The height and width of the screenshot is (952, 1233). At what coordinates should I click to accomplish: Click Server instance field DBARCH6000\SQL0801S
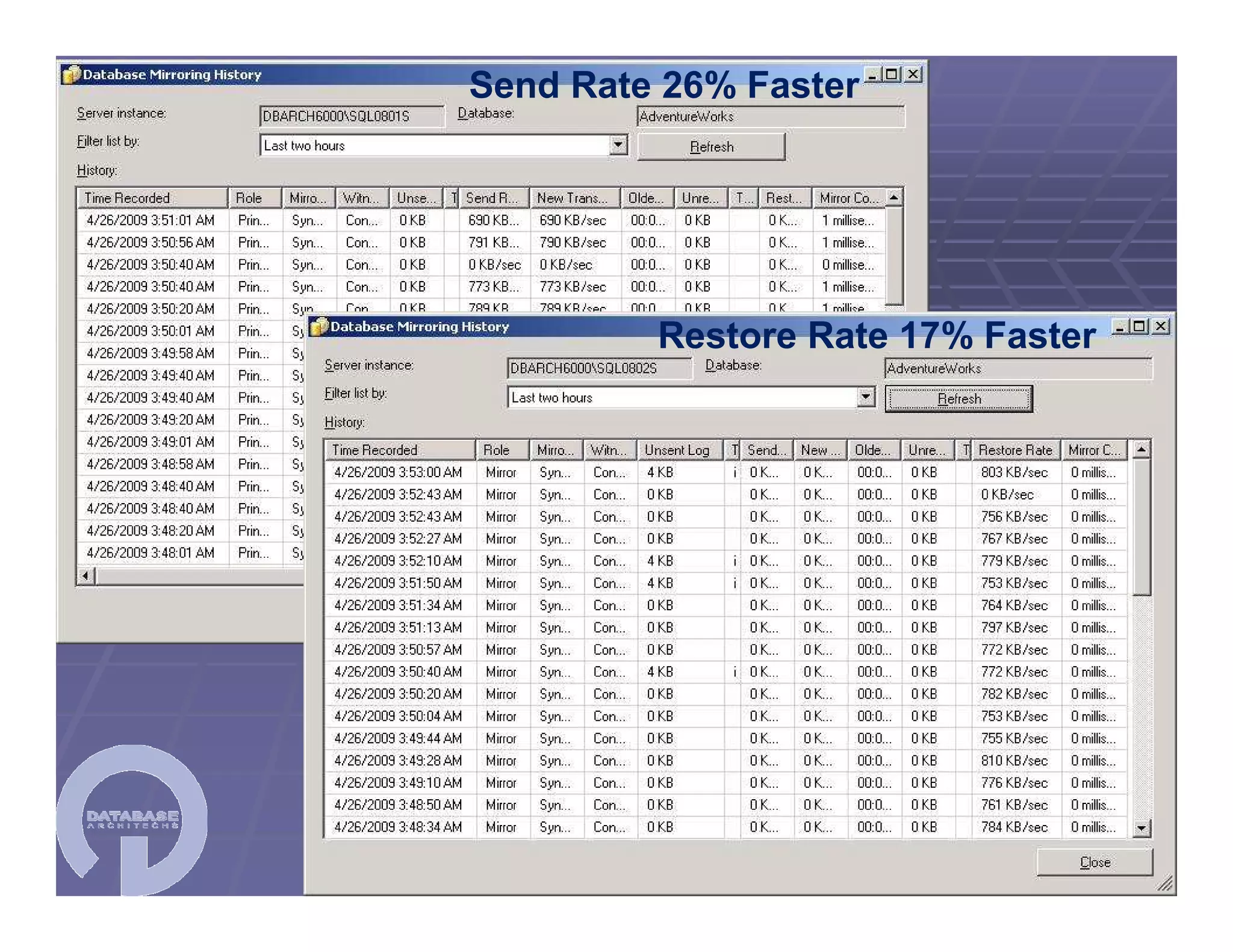point(352,116)
